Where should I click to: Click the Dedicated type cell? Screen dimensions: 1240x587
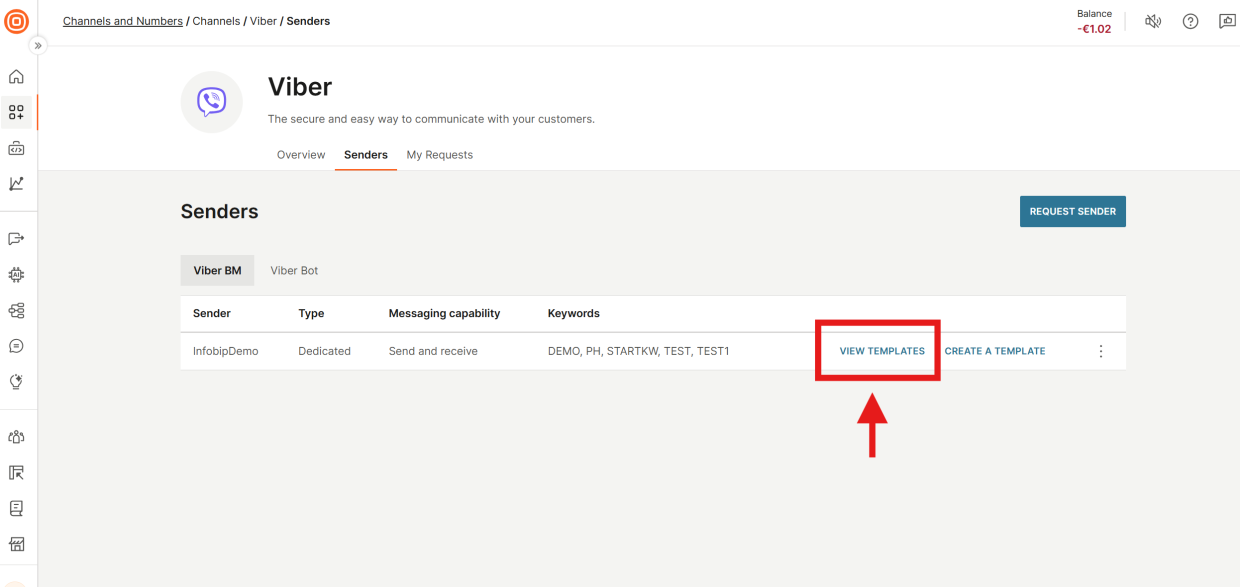(324, 351)
